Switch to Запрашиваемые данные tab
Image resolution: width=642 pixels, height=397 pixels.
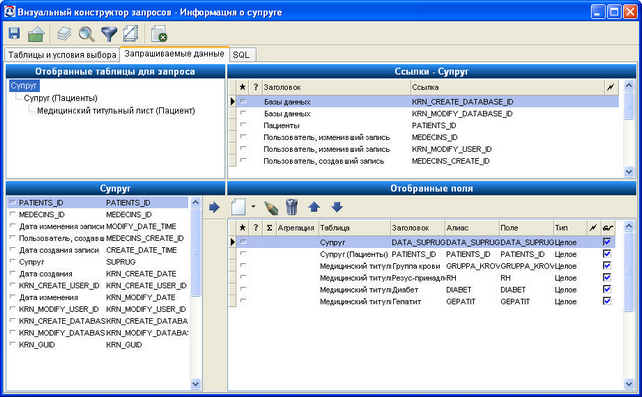click(174, 54)
